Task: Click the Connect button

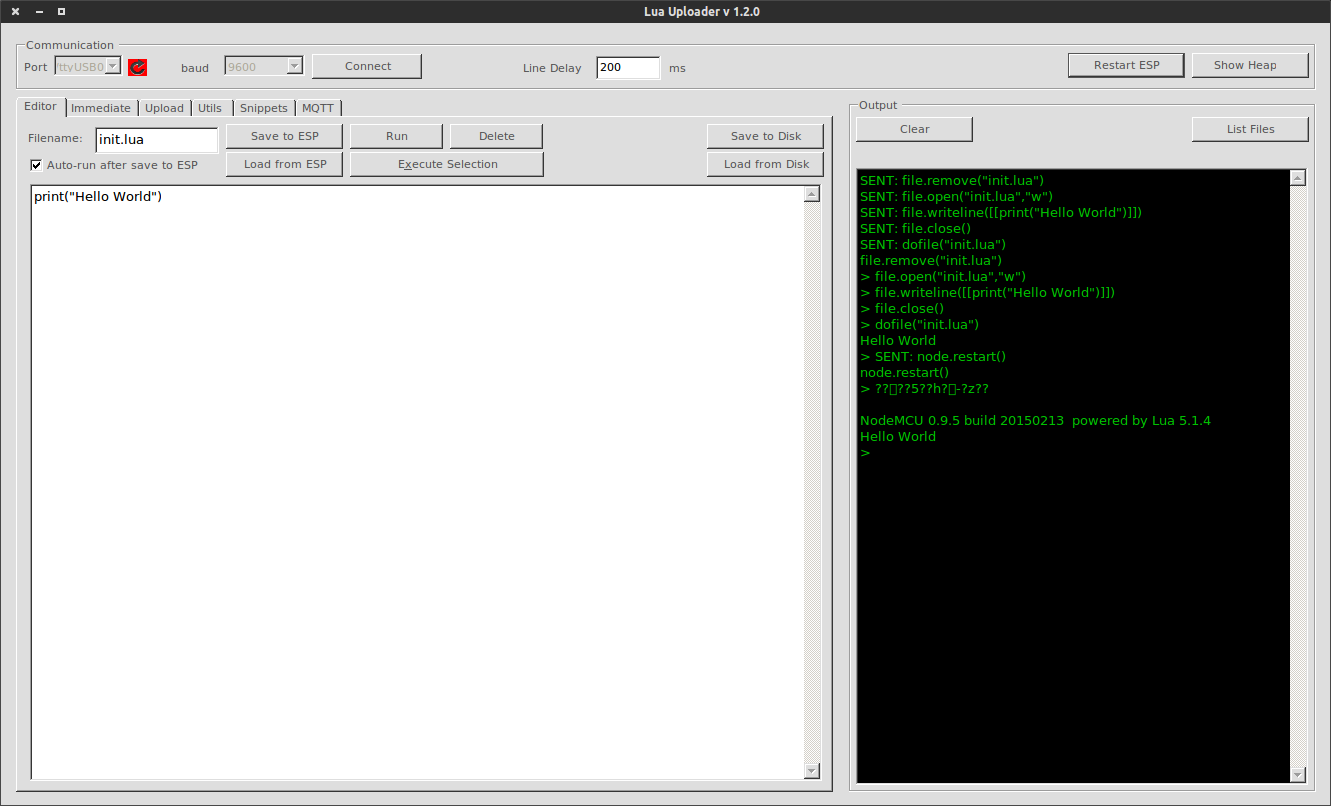Action: [367, 66]
